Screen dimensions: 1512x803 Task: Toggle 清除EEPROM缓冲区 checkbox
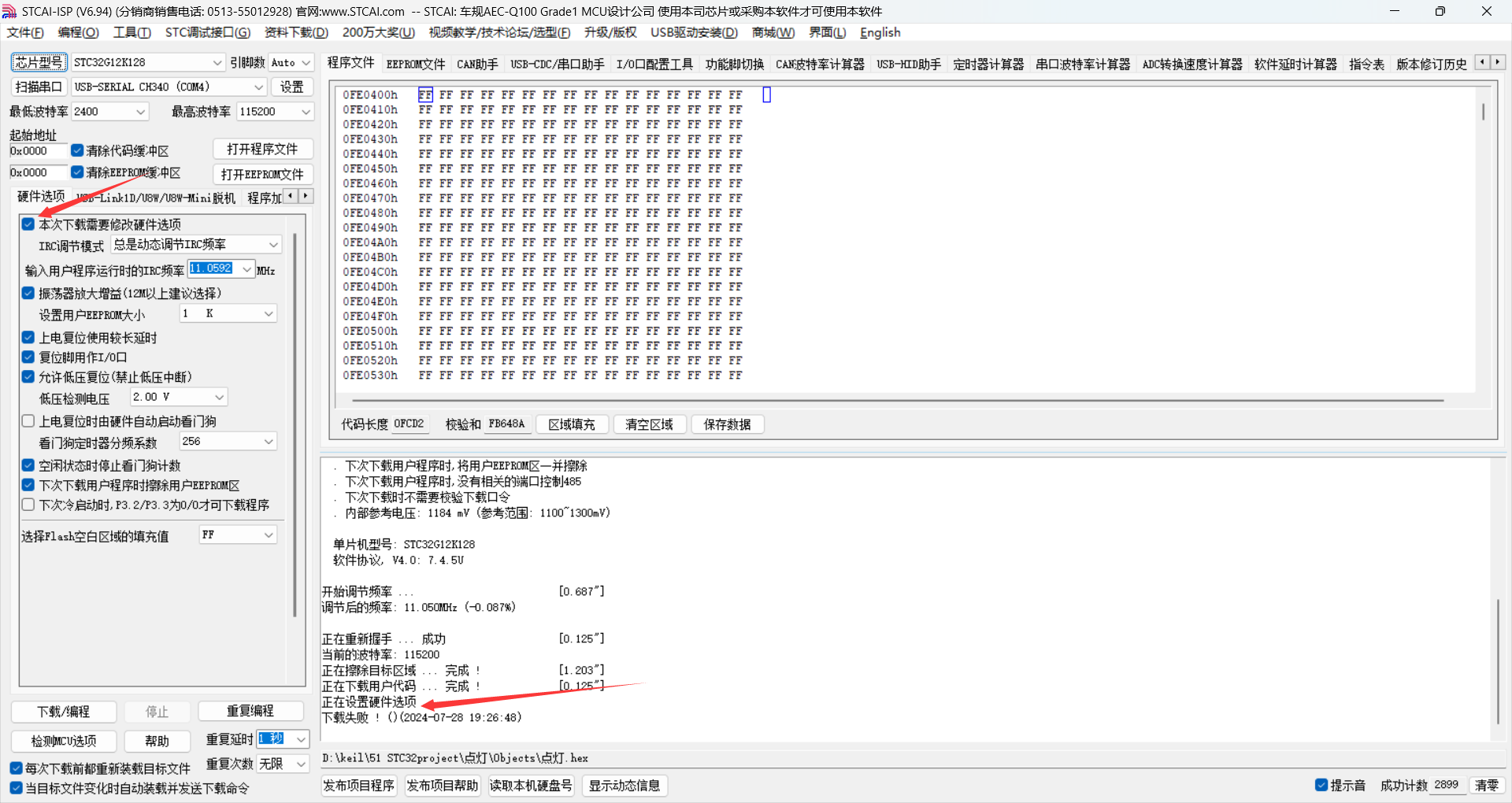pyautogui.click(x=77, y=172)
